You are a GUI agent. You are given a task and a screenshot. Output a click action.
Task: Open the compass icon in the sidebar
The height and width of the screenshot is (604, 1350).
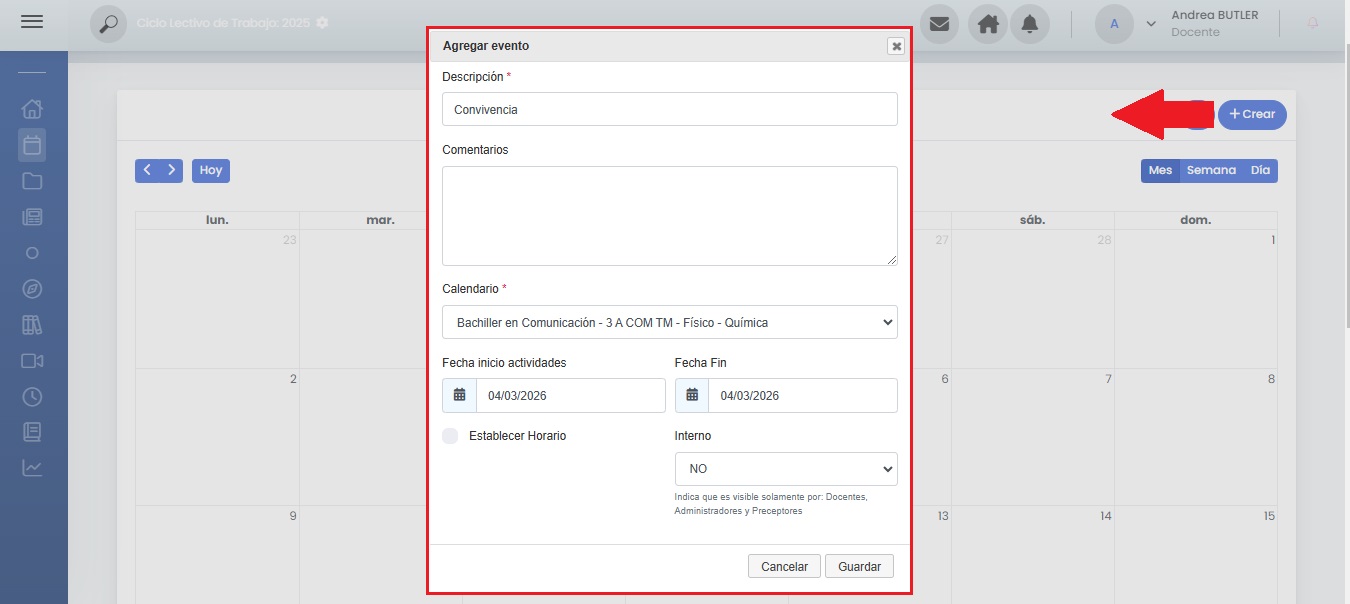click(x=32, y=289)
